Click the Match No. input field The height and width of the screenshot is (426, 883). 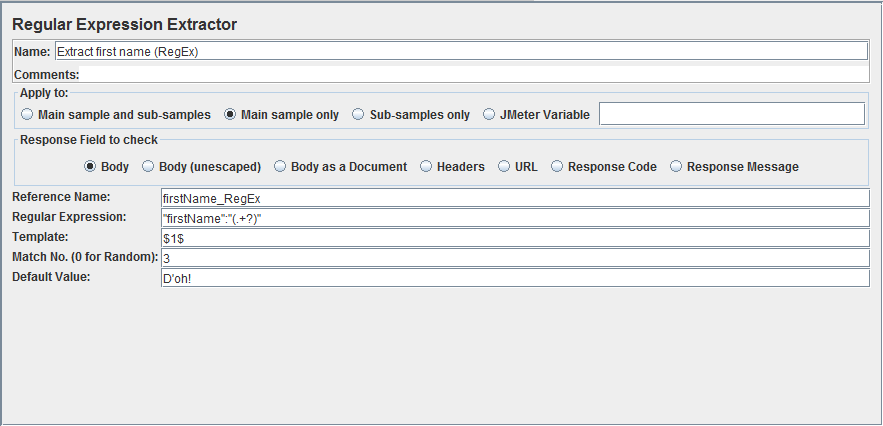pos(515,258)
